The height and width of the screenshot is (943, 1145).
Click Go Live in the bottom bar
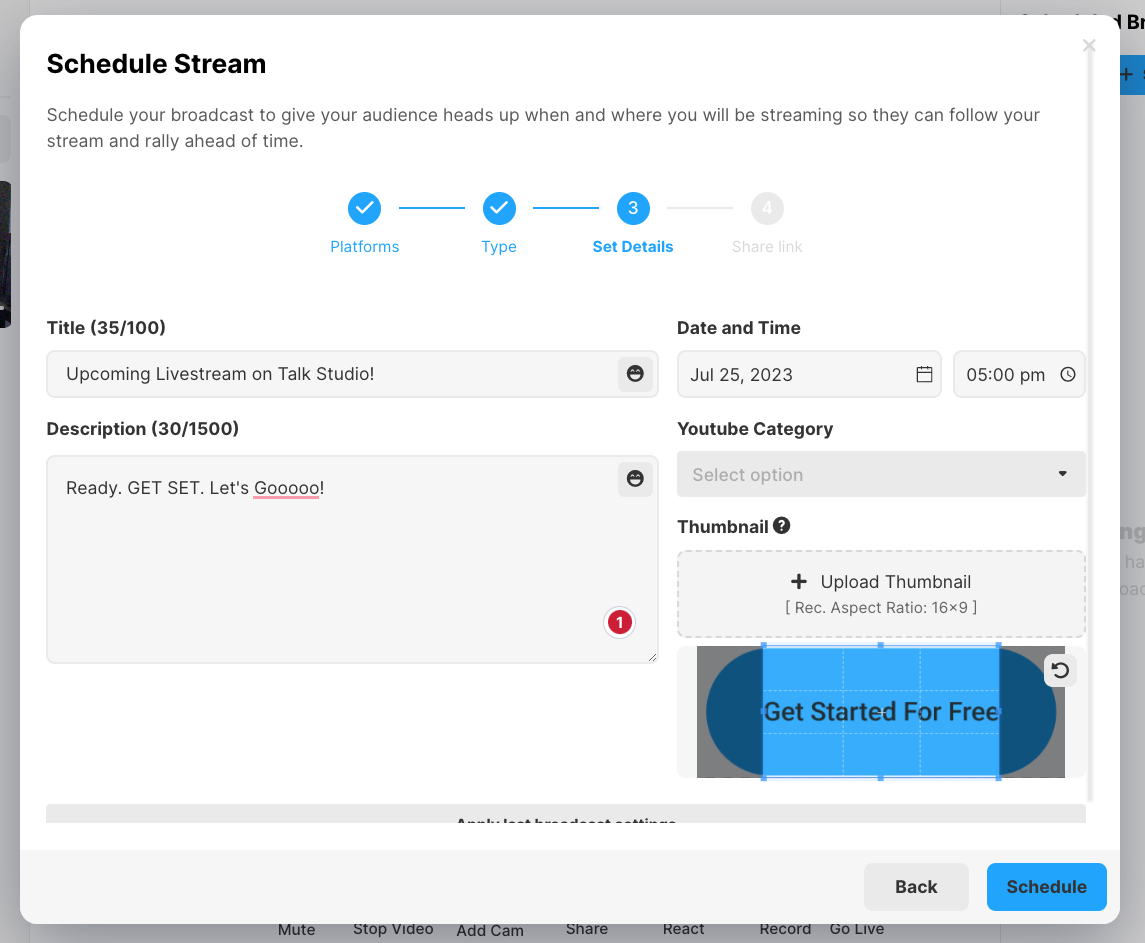[856, 929]
